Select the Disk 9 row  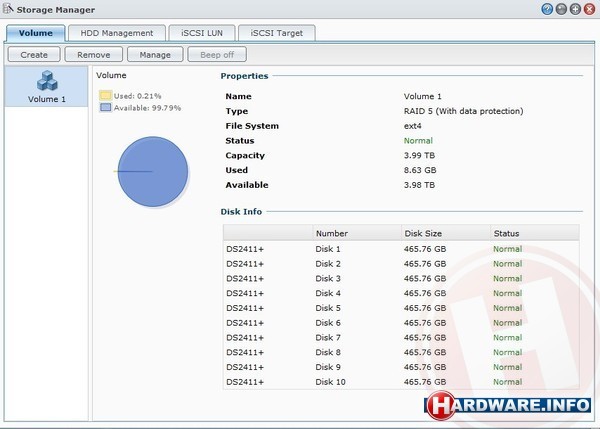[401, 367]
